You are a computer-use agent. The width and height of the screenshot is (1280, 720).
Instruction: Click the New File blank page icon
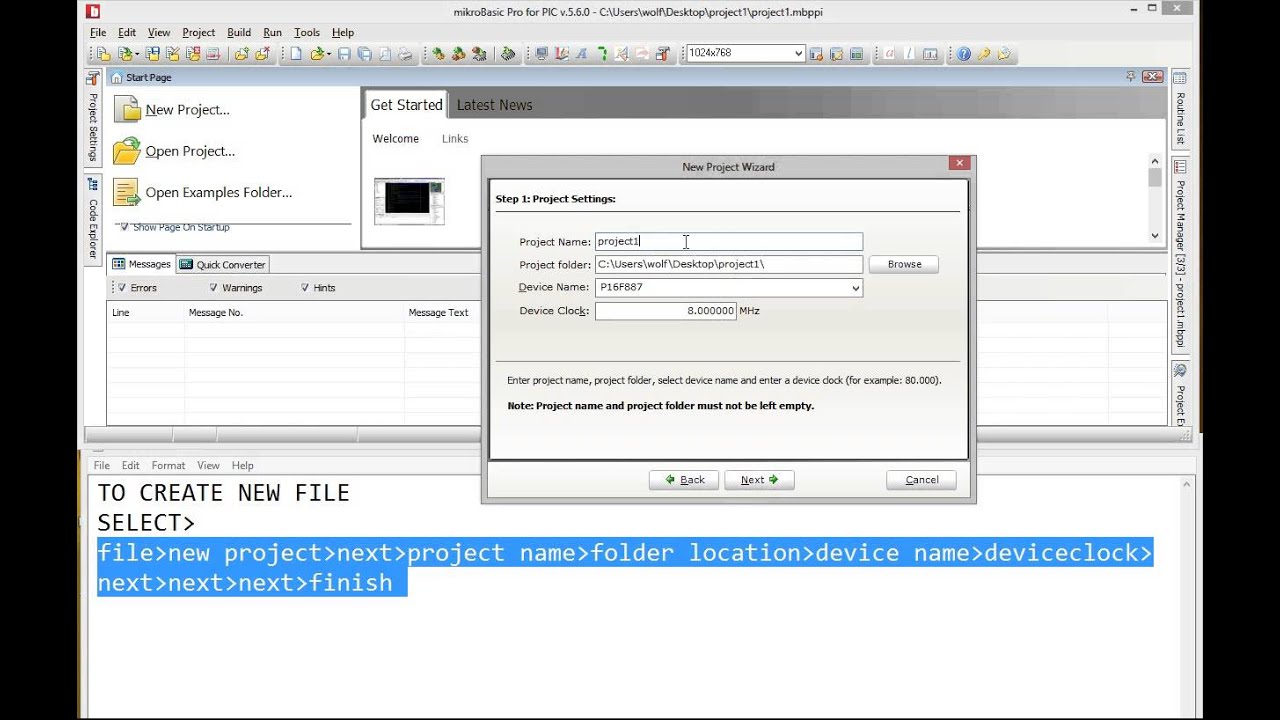point(296,54)
